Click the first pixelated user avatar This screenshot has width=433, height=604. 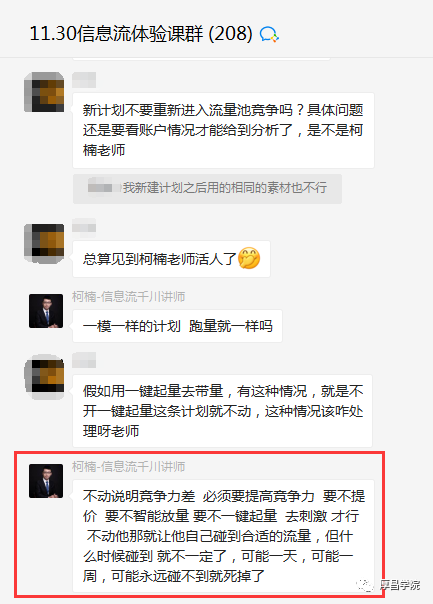(x=44, y=92)
